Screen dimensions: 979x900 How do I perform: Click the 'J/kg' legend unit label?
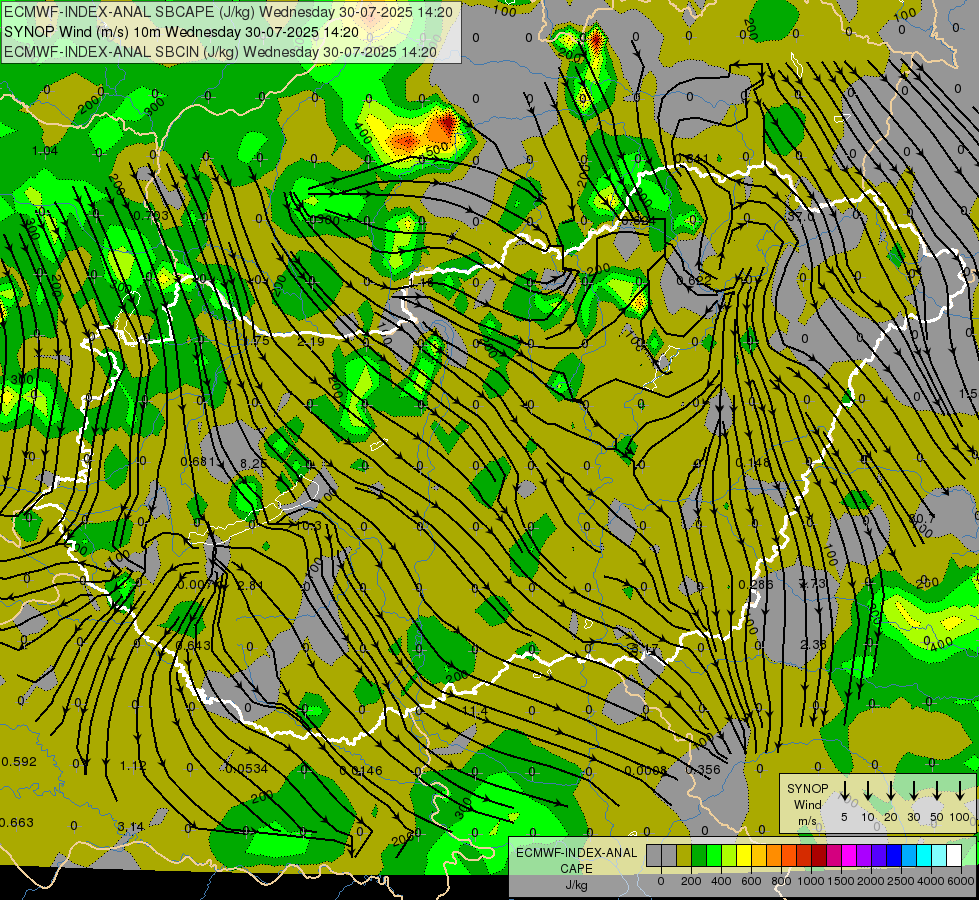click(577, 885)
